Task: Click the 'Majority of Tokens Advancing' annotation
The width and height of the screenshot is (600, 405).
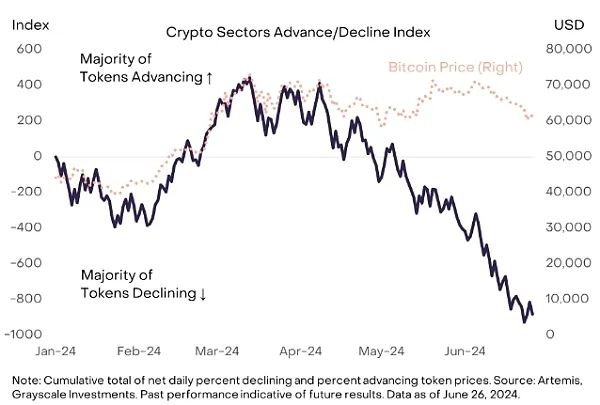Action: coord(146,68)
